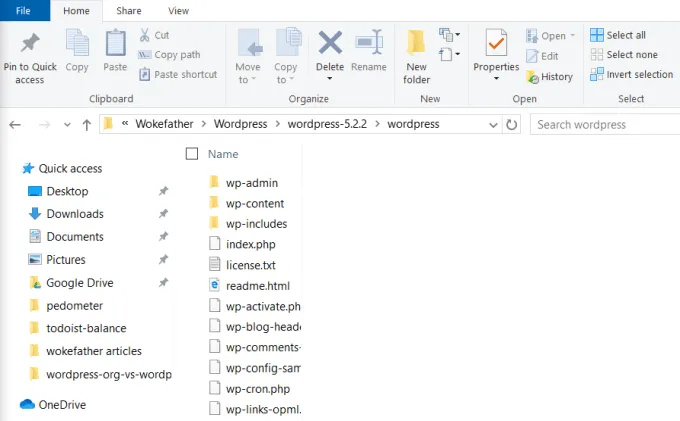Create a New folder from ribbon
Screen dimensions: 680x421
tap(416, 45)
